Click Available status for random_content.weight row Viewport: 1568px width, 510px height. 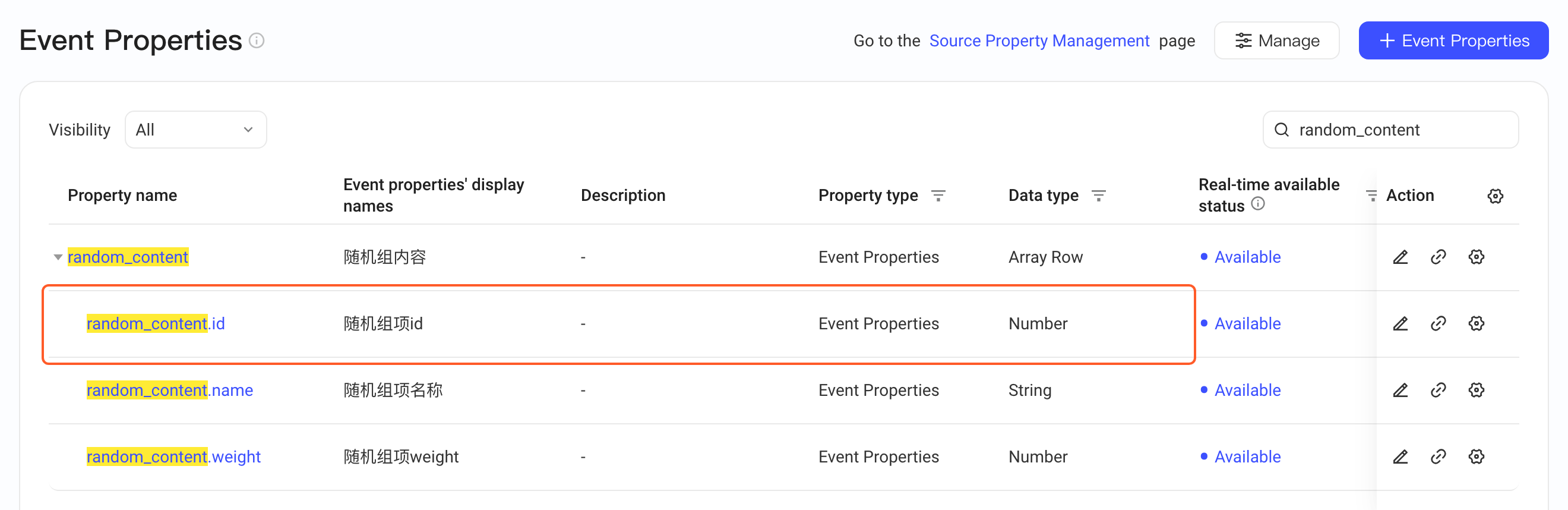(x=1247, y=457)
